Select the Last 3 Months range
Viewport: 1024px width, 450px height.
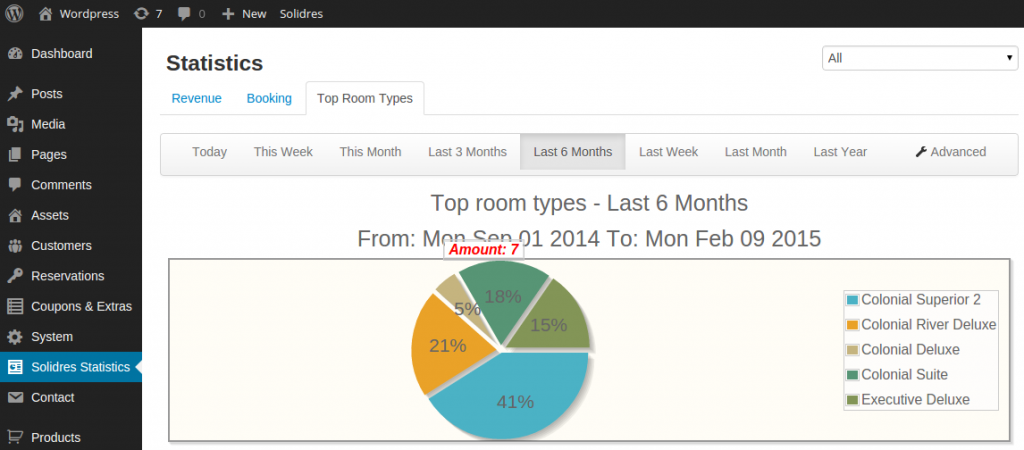point(468,152)
